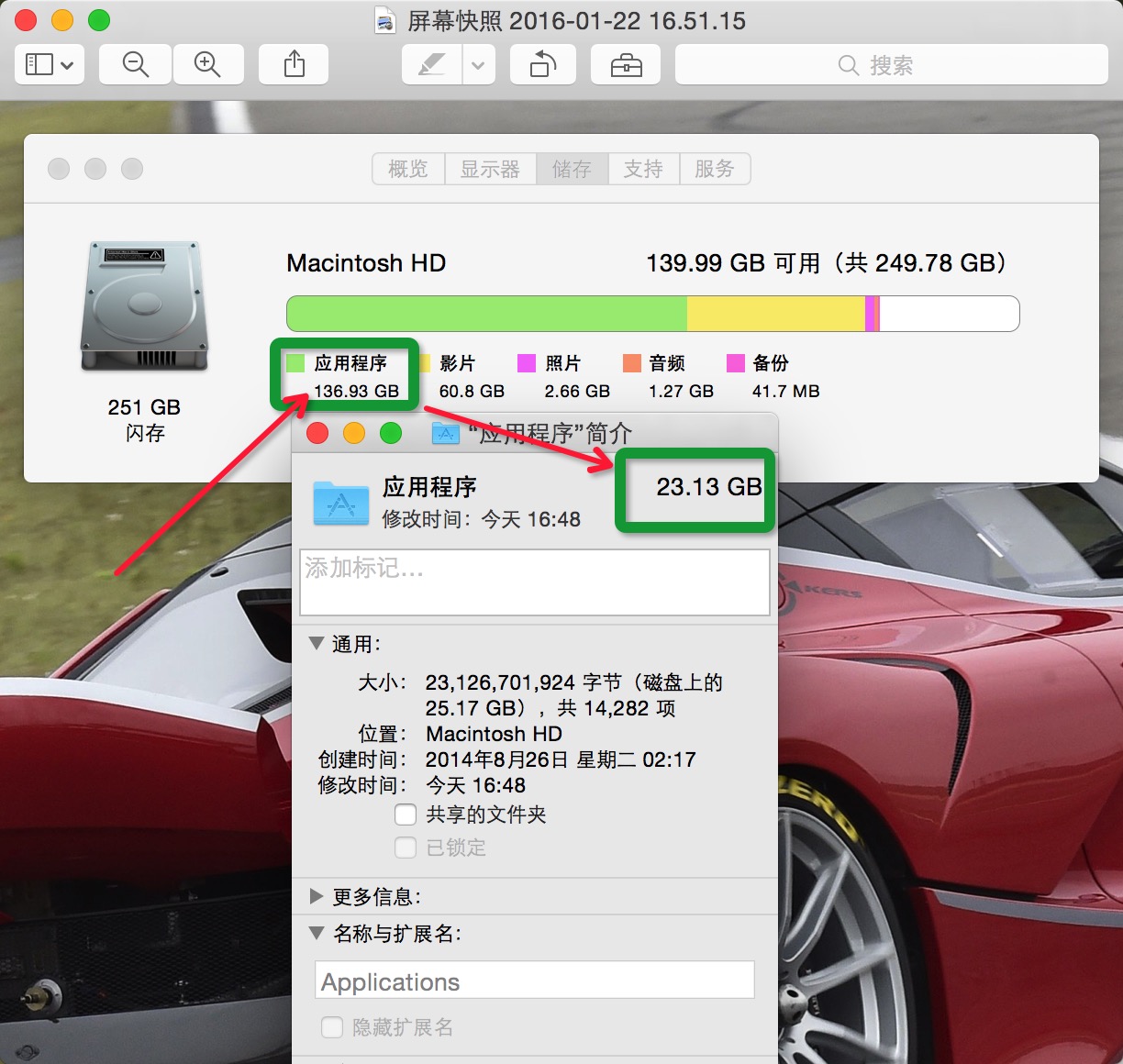The width and height of the screenshot is (1123, 1064).
Task: Click the 41.7 MB 备份 value
Action: pos(785,391)
